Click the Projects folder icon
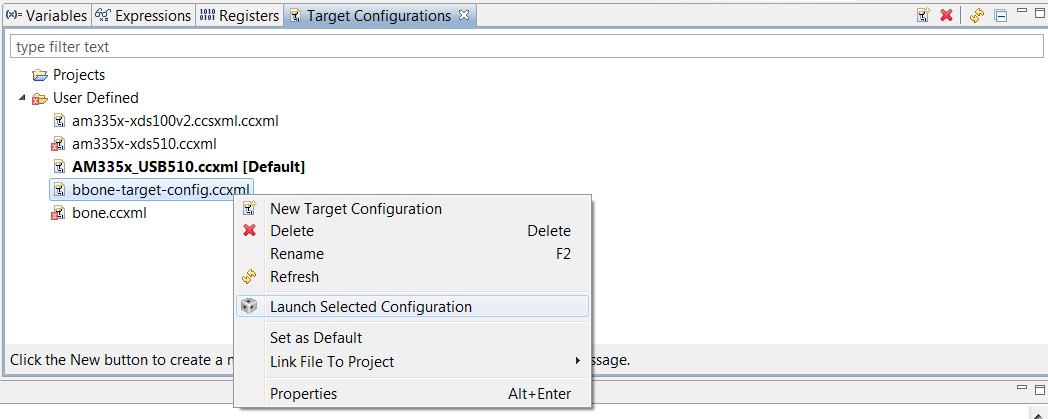Screen dimensions: 1048x419 pos(40,75)
